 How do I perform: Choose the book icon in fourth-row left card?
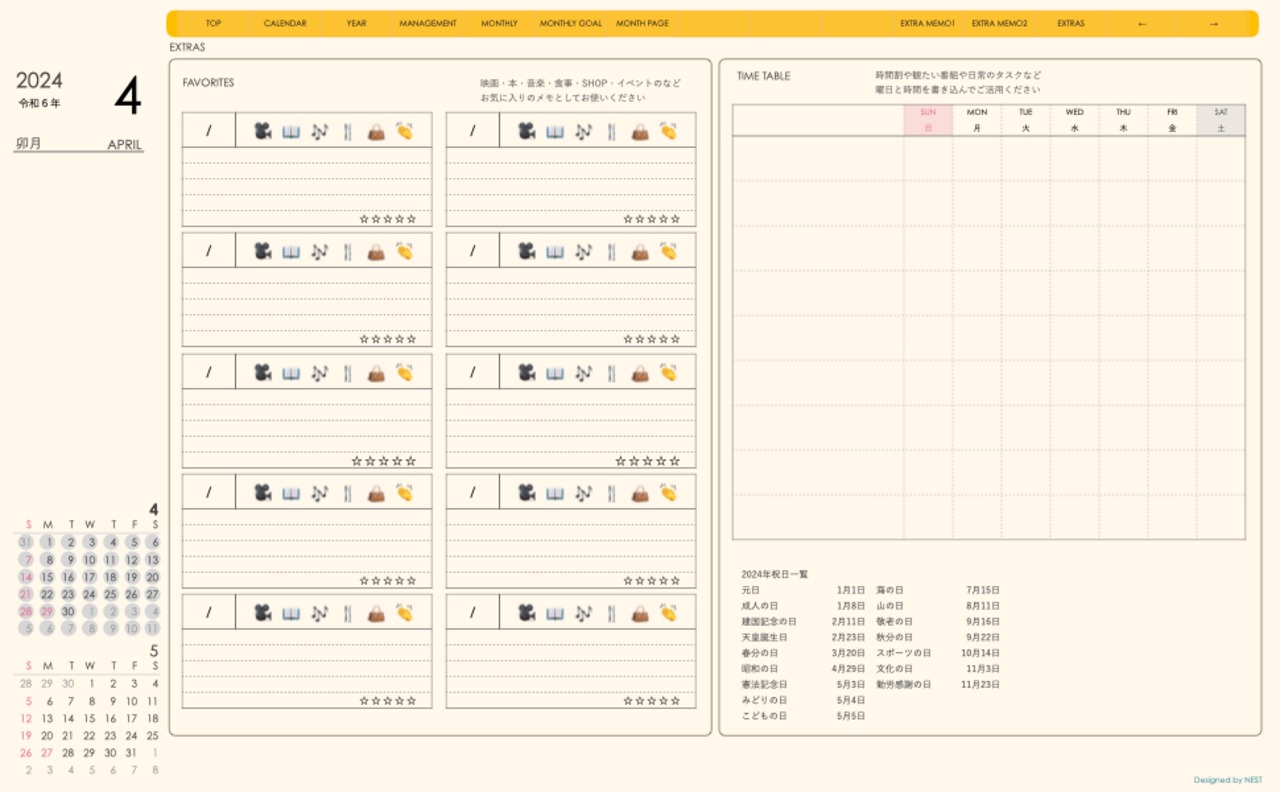[x=291, y=493]
